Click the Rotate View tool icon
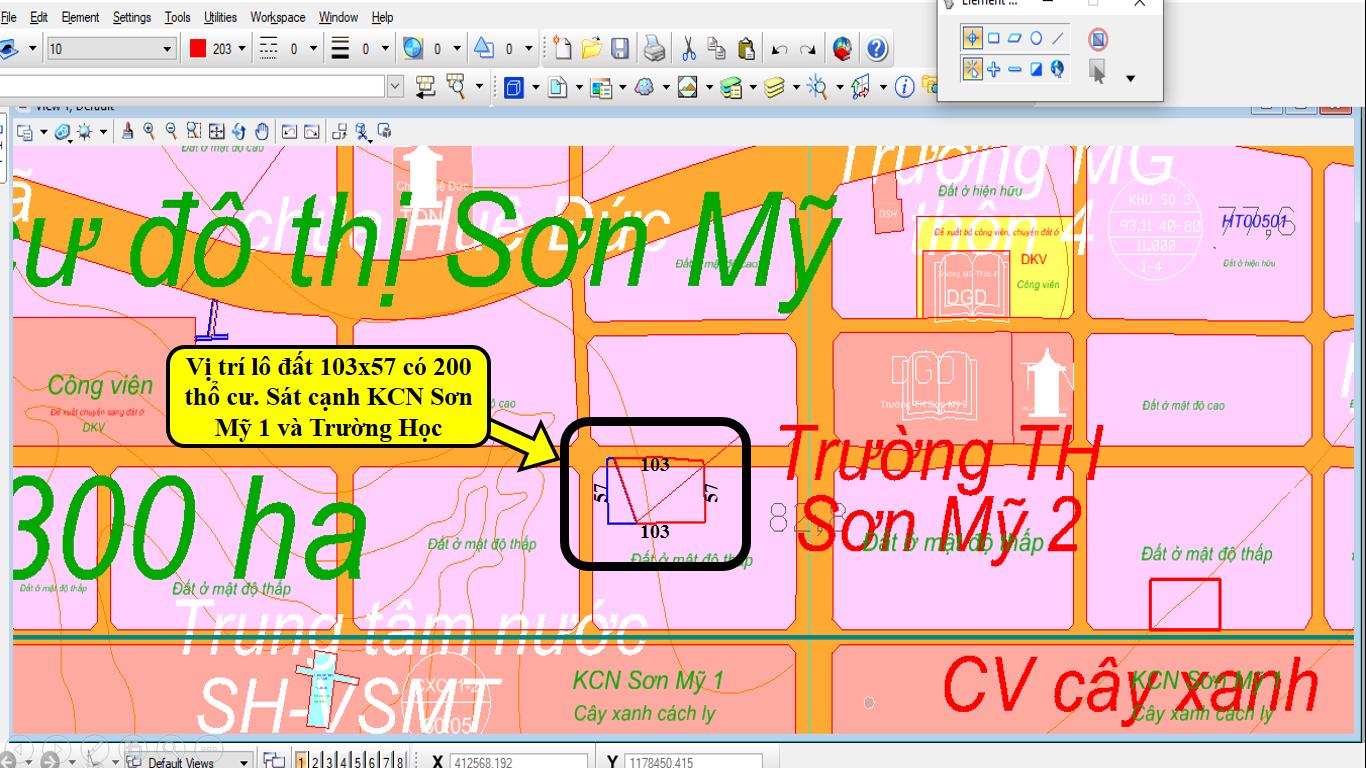Image resolution: width=1366 pixels, height=768 pixels. coord(239,130)
